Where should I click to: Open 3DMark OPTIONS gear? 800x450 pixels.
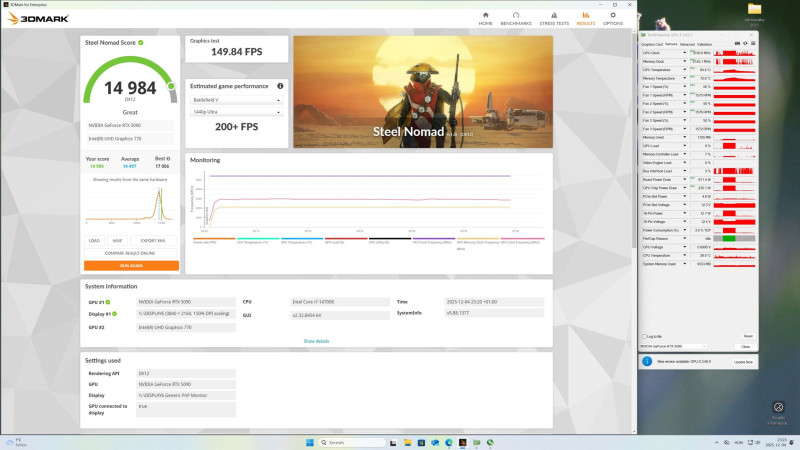(613, 15)
